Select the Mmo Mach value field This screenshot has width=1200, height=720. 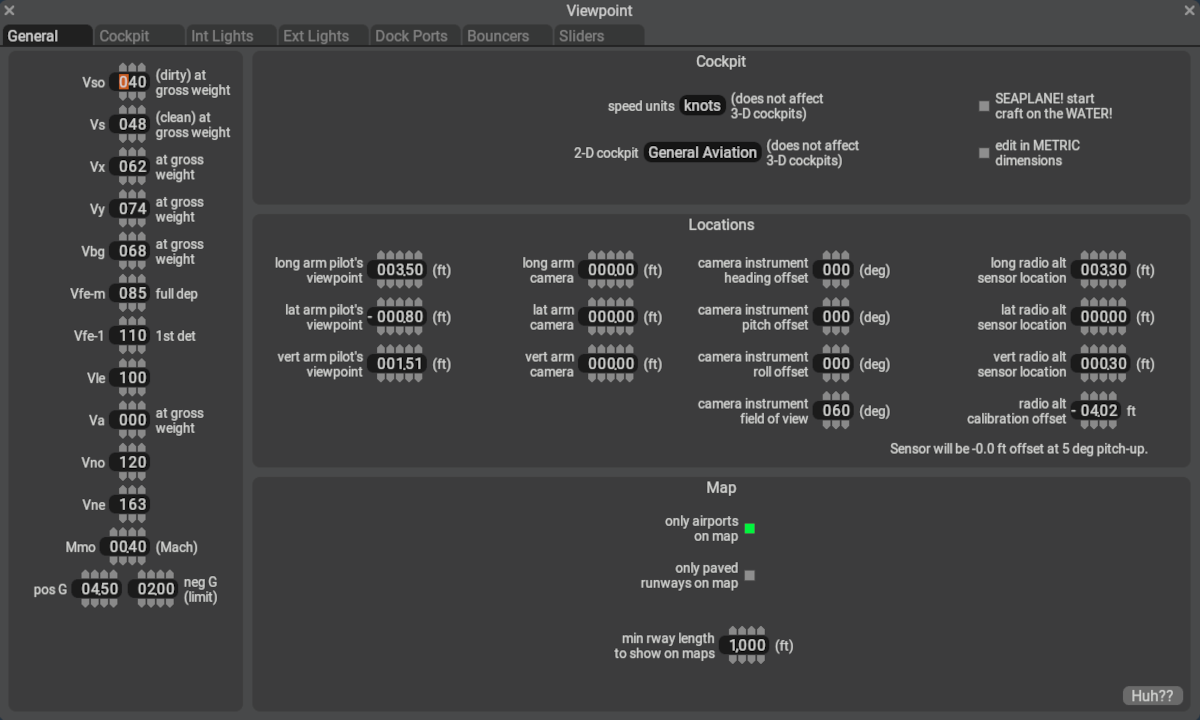128,547
